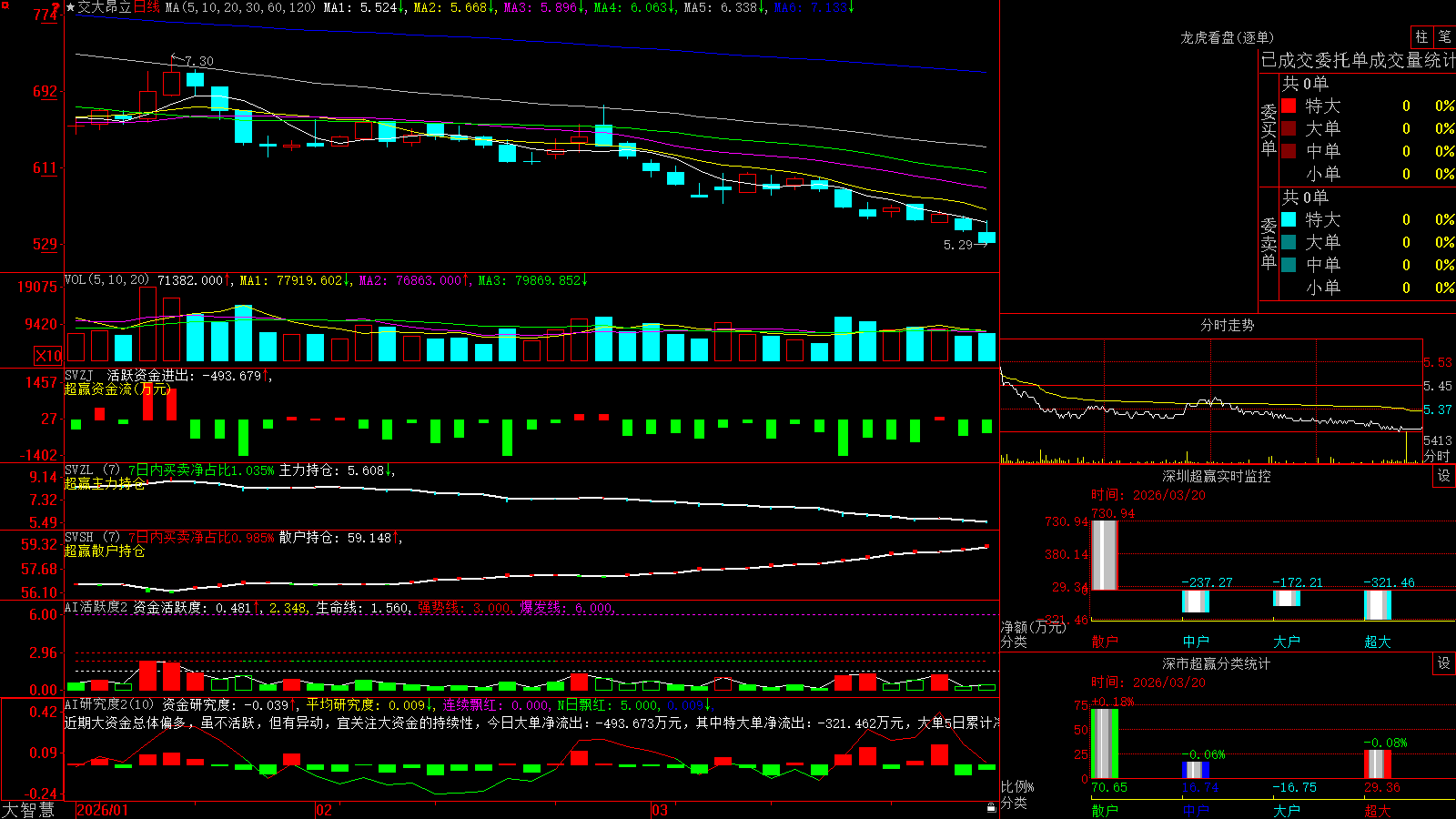Click the cyan 特大 sell order swatch
1456x819 pixels.
tap(1289, 219)
